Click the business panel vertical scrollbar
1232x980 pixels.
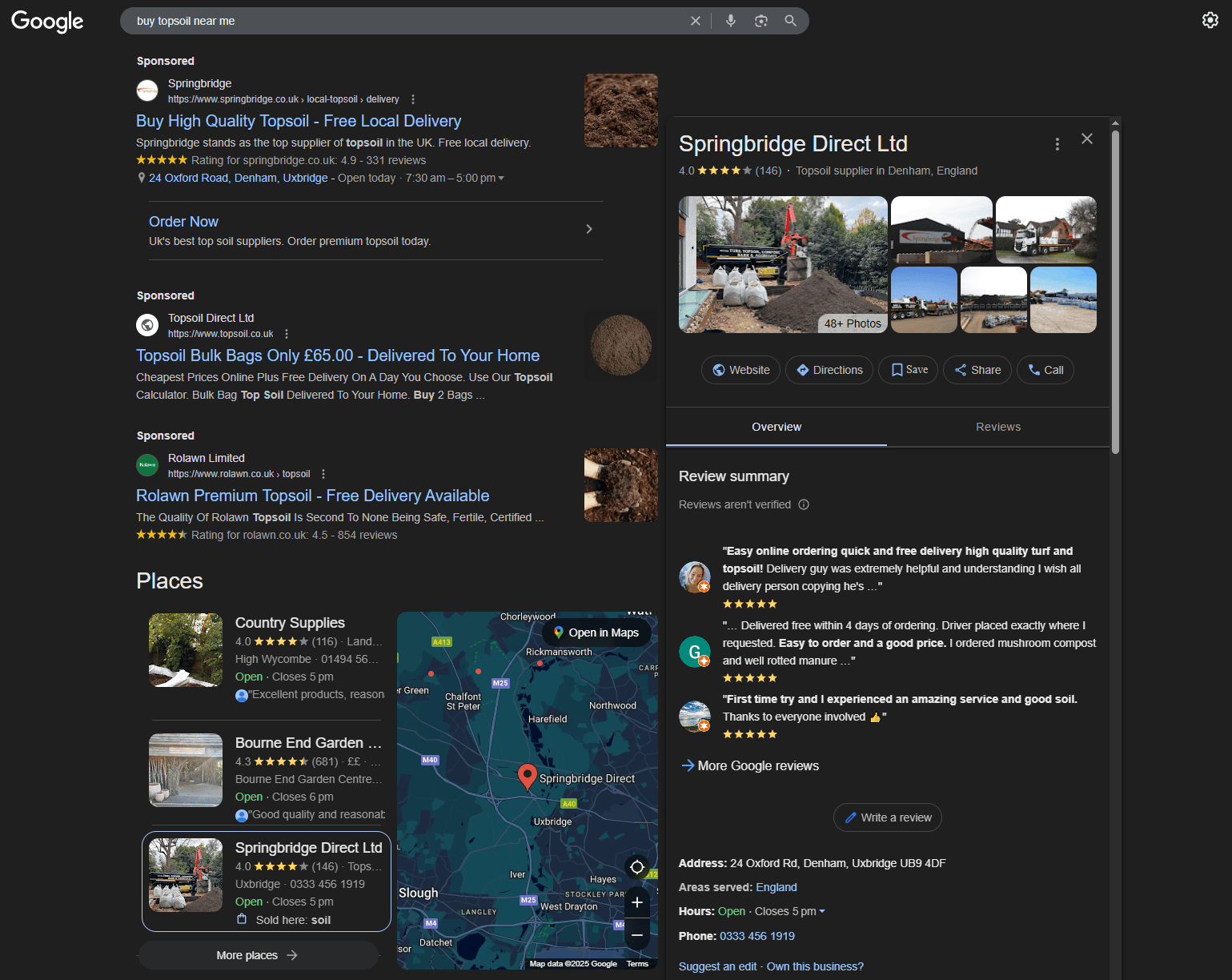point(1115,292)
